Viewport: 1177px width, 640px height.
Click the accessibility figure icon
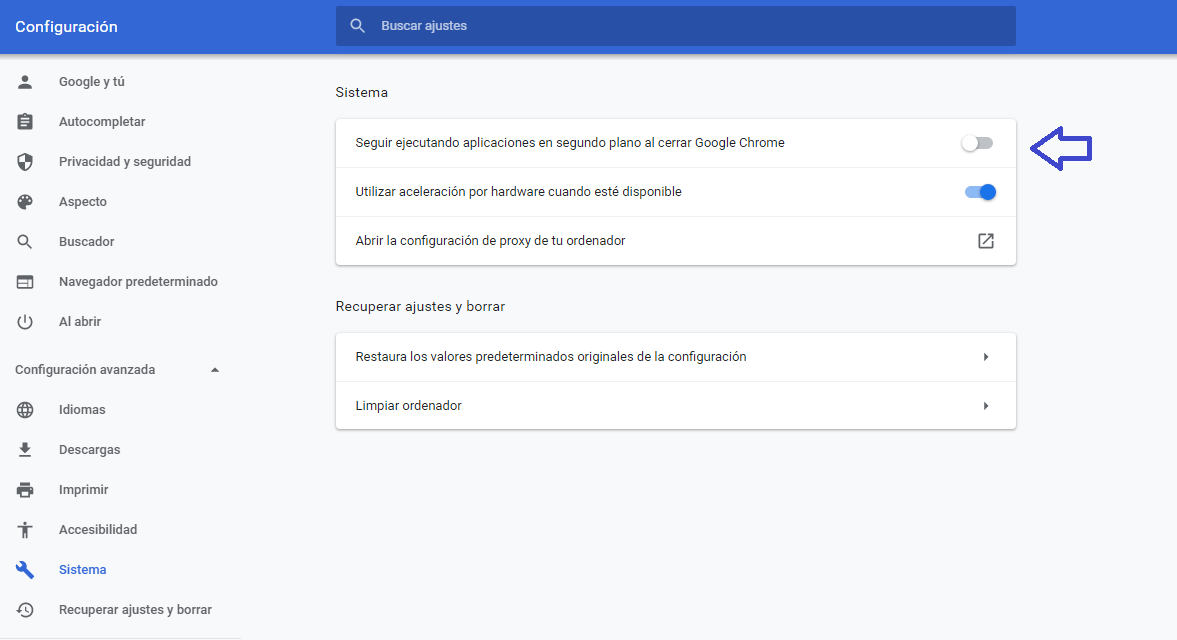click(25, 530)
